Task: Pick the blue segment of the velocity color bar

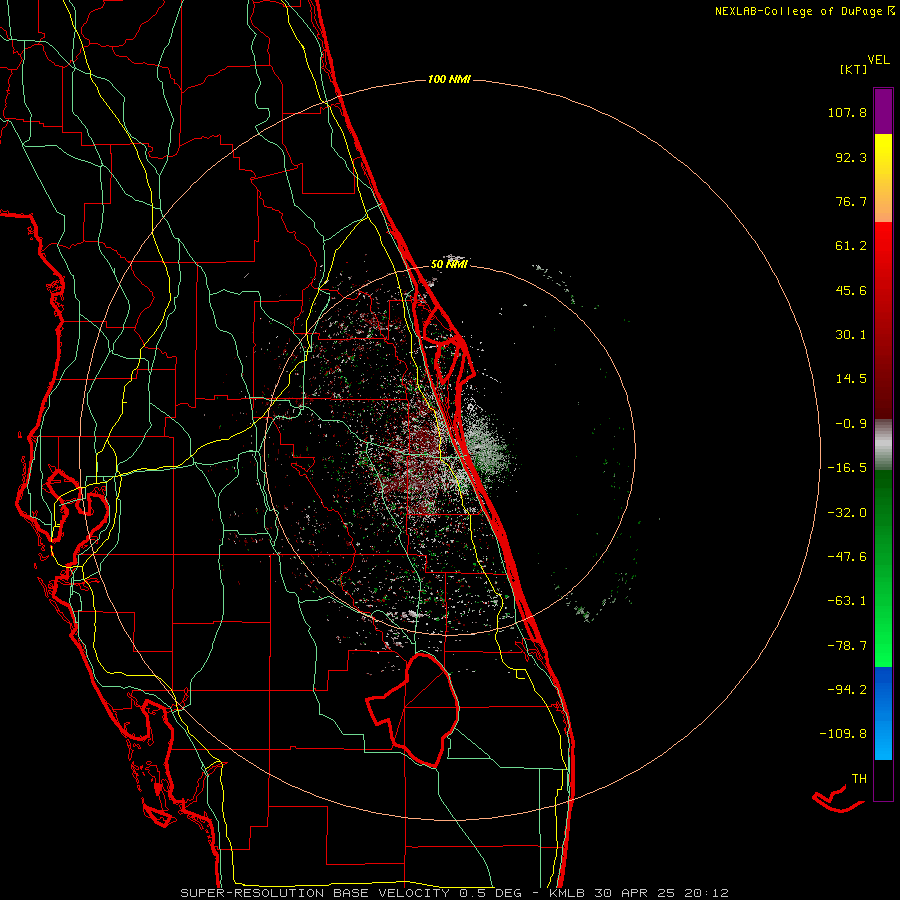Action: coord(883,713)
